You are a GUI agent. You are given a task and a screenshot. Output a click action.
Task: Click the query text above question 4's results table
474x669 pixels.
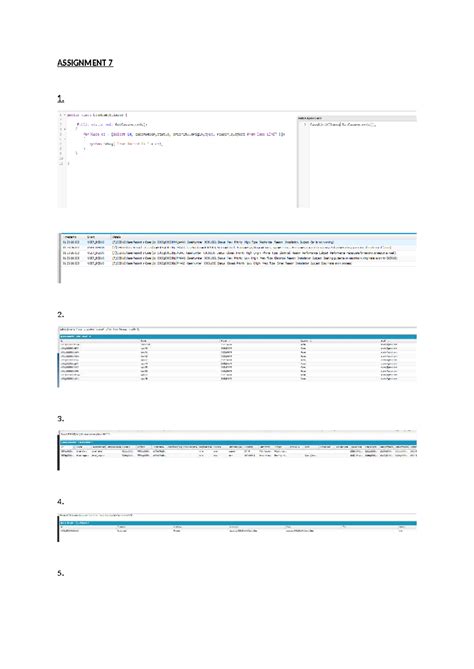click(96, 515)
